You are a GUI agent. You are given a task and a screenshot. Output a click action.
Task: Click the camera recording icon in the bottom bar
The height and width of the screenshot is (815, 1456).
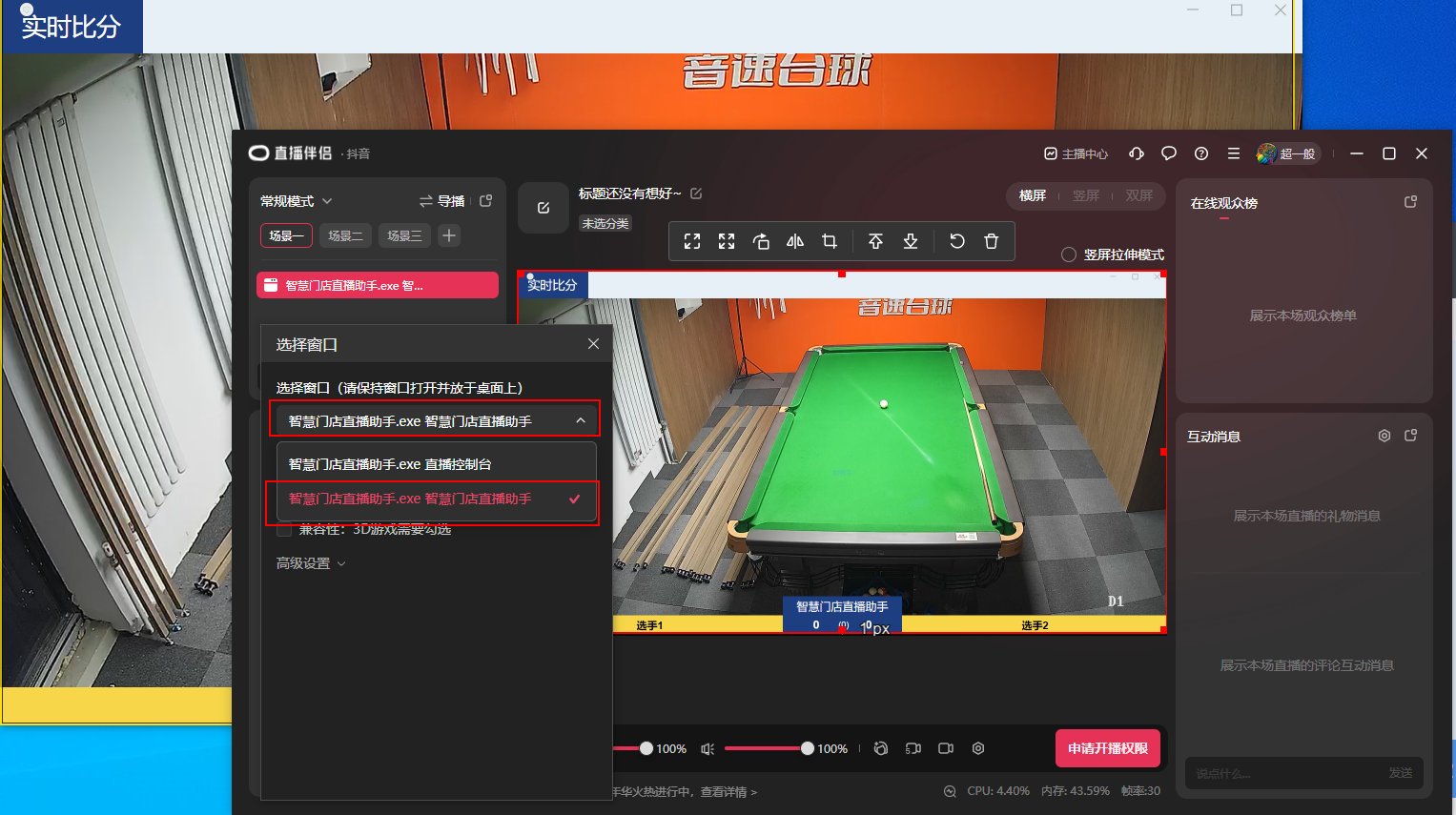946,749
